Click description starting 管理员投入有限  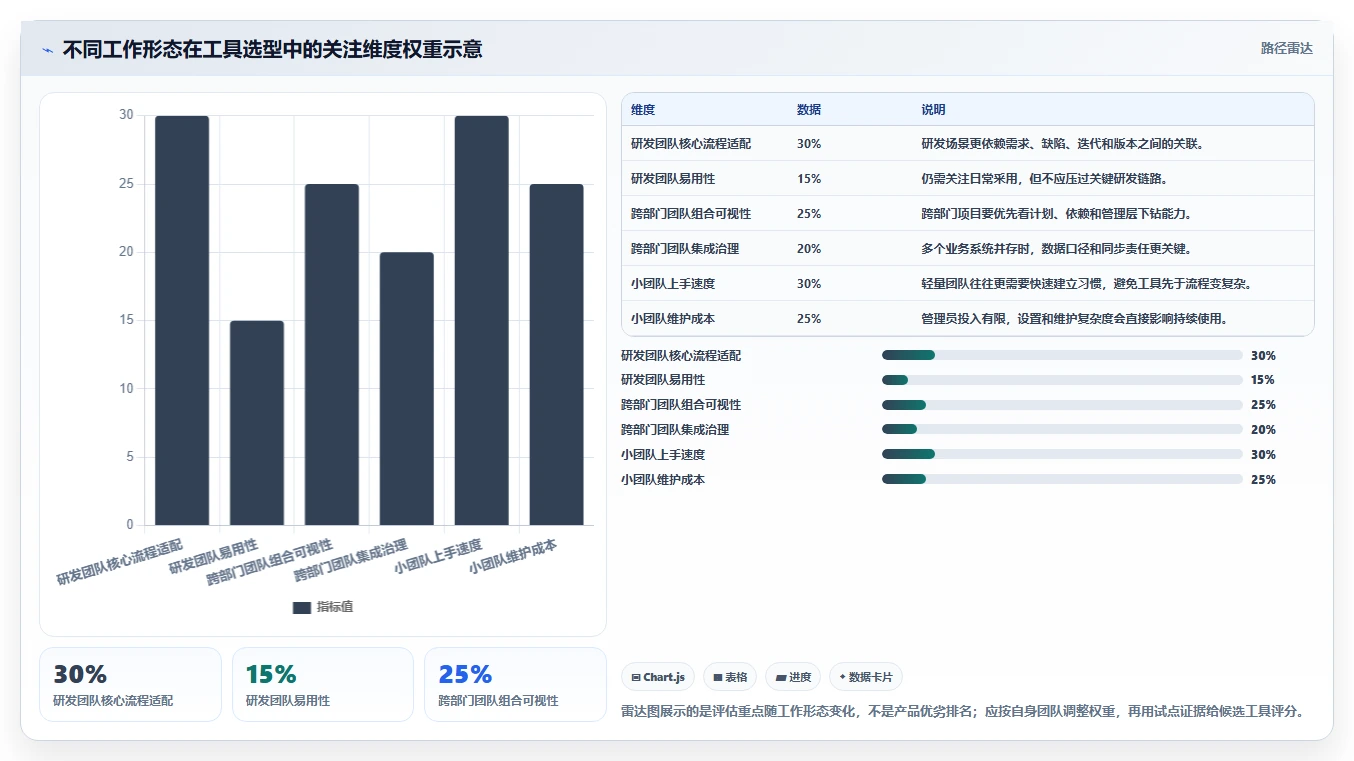coord(1075,319)
